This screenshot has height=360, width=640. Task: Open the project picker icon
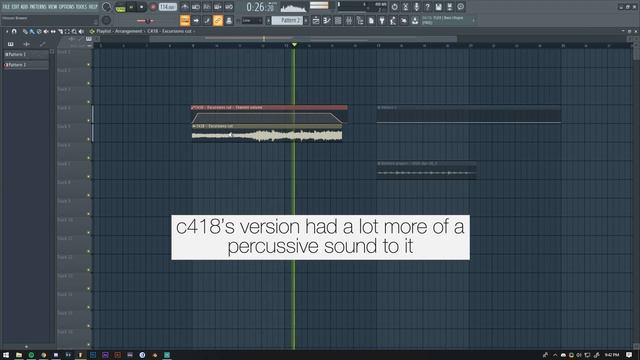371,20
